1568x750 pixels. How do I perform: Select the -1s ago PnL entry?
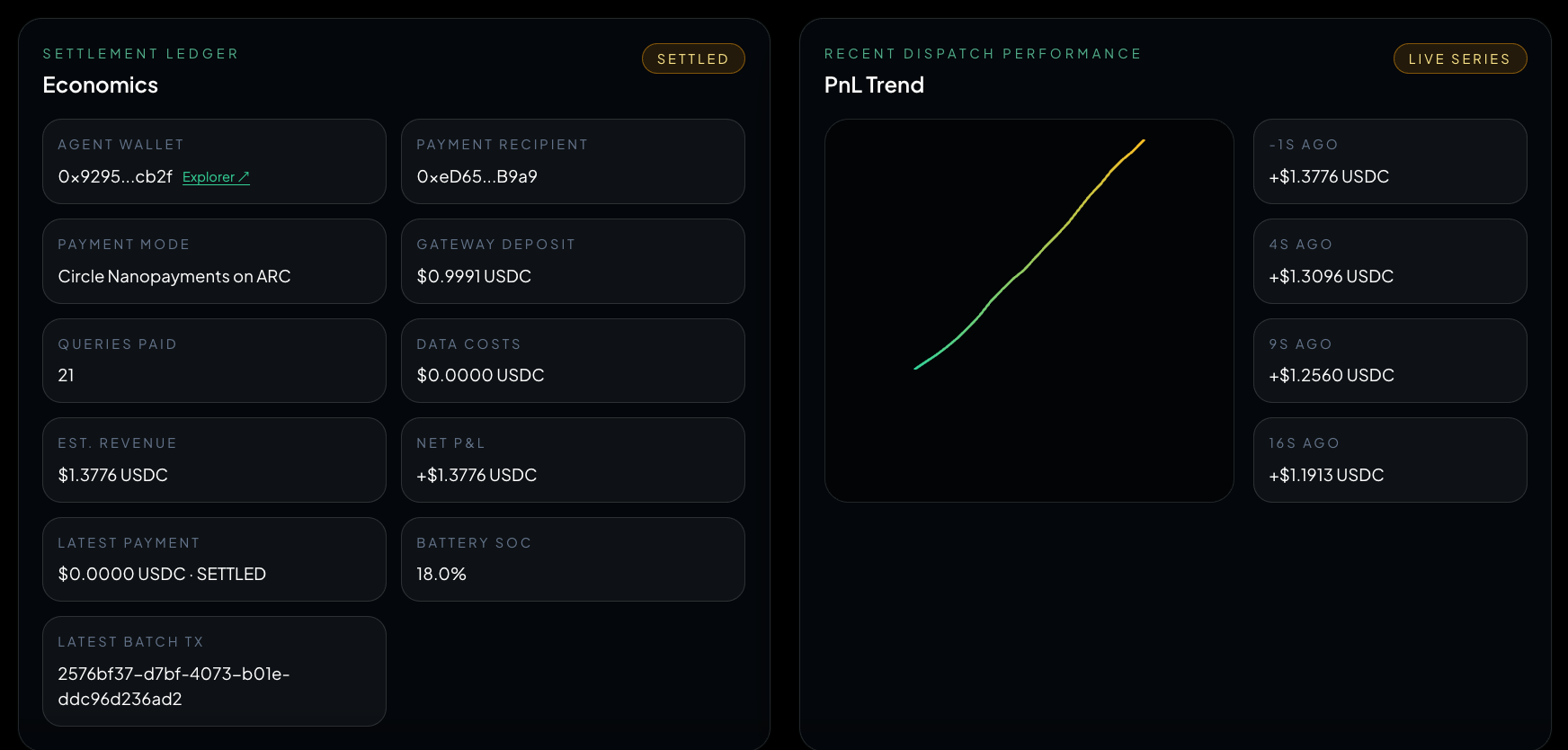[x=1390, y=161]
